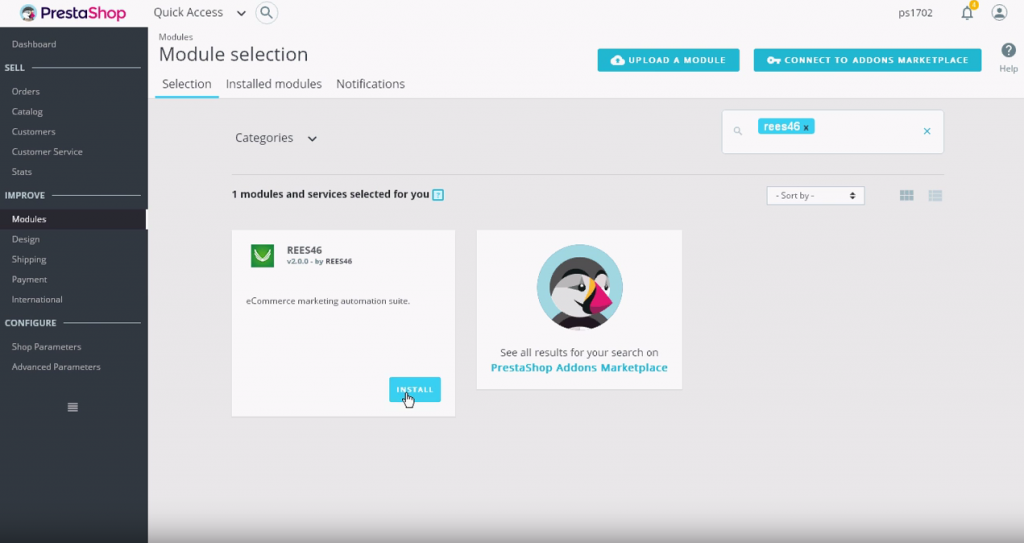Viewport: 1024px width, 543px height.
Task: Follow the PrestaShop Addons Marketplace link
Action: 579,368
